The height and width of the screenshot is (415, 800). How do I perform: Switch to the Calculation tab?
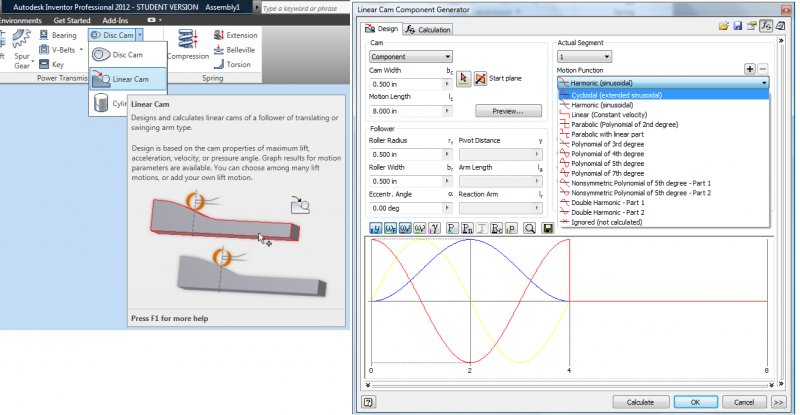pyautogui.click(x=428, y=30)
